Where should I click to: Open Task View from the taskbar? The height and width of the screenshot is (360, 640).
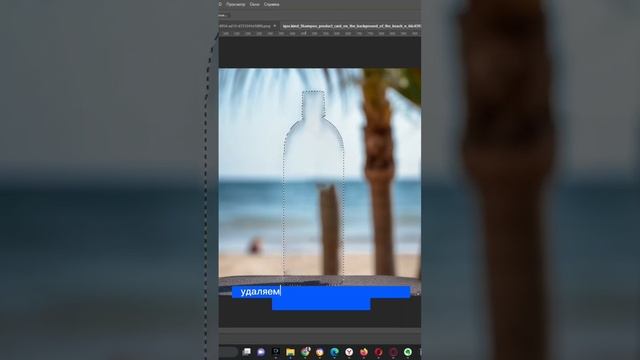(x=247, y=352)
